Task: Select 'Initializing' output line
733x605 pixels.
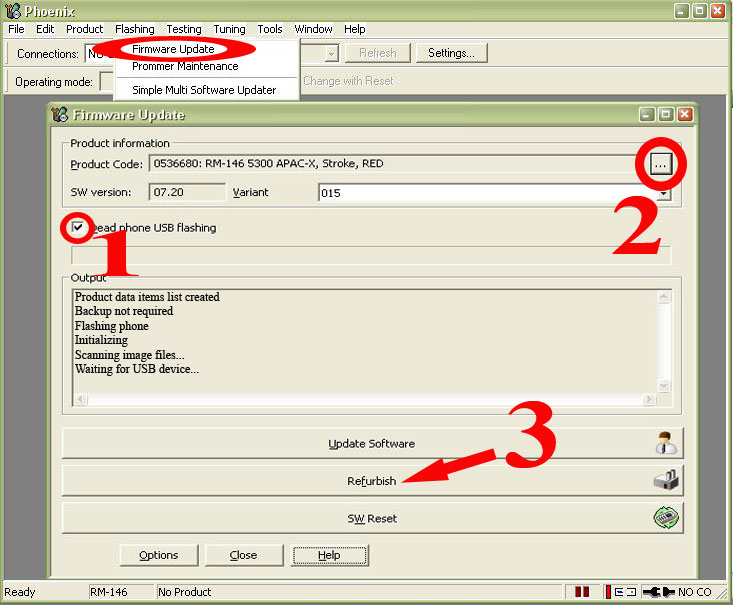Action: click(x=101, y=340)
